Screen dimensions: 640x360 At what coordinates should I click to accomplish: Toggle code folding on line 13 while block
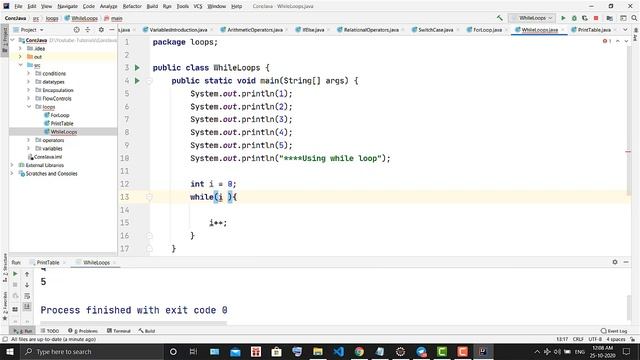pyautogui.click(x=149, y=197)
